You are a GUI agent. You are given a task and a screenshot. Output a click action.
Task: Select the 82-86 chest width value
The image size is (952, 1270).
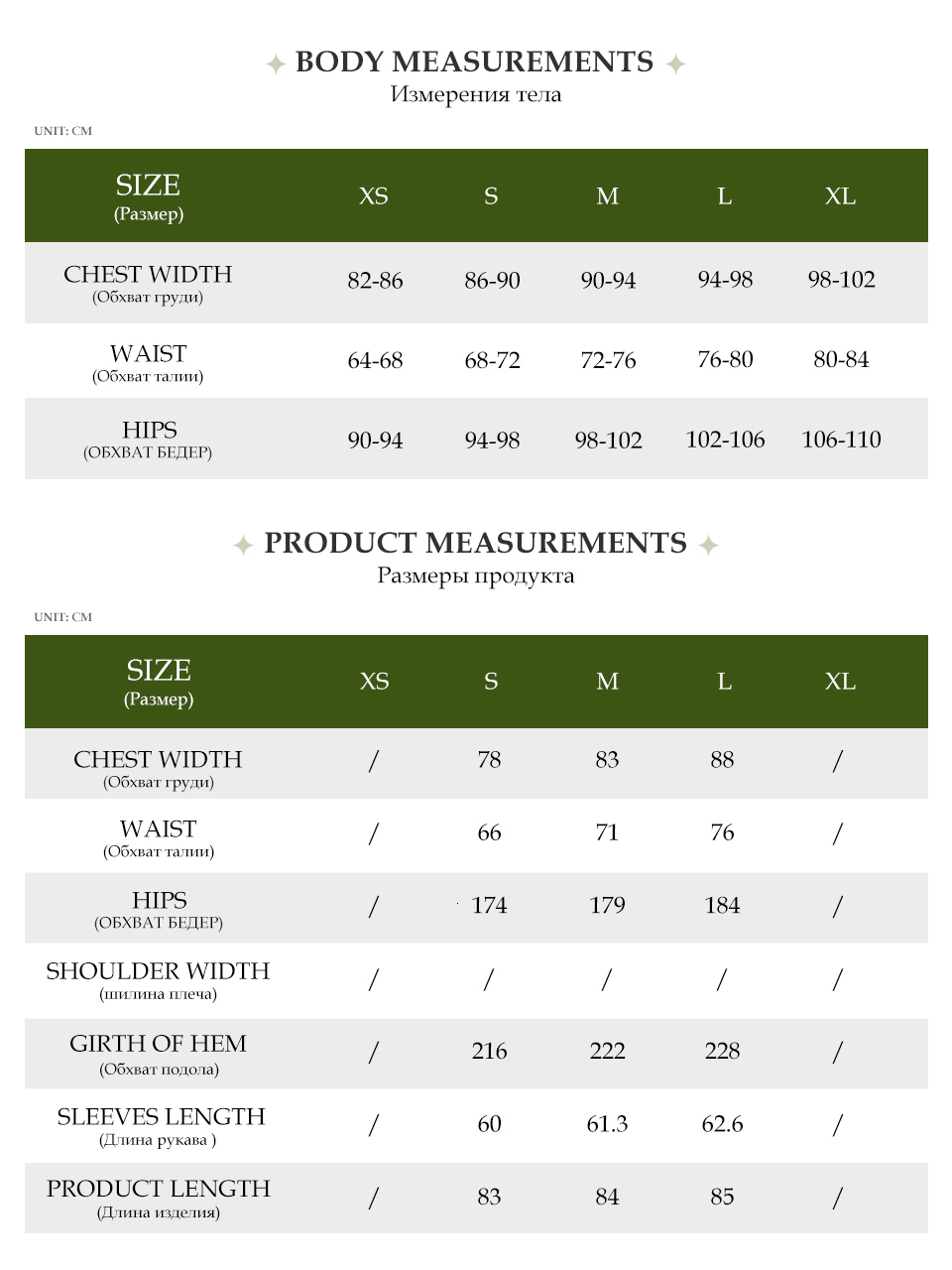(x=375, y=281)
